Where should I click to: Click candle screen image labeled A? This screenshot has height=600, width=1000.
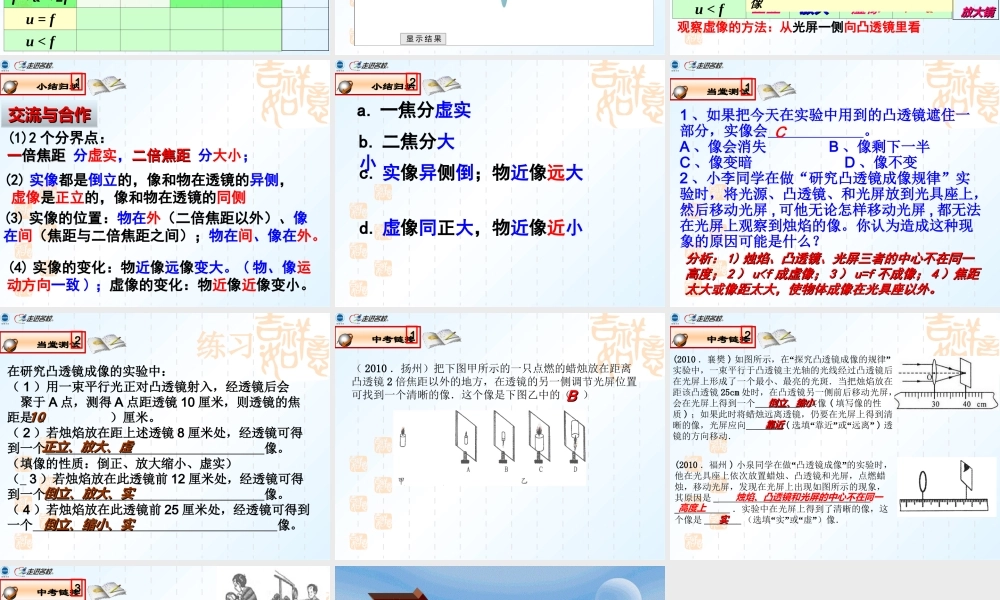pyautogui.click(x=466, y=437)
